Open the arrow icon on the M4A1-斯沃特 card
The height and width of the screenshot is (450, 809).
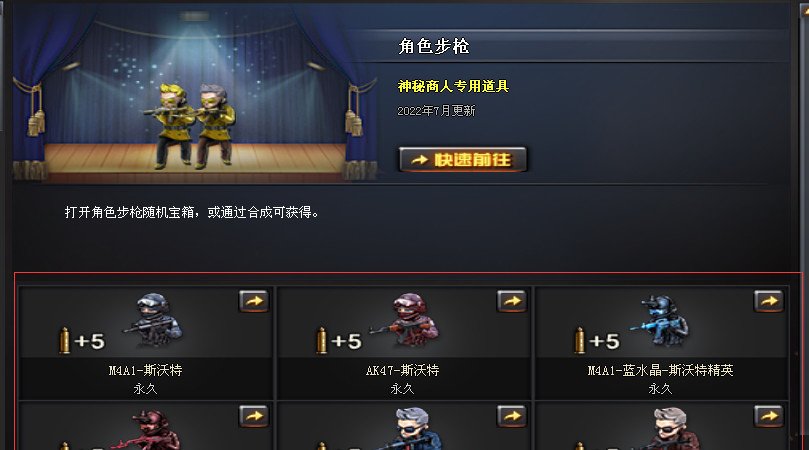pos(254,301)
